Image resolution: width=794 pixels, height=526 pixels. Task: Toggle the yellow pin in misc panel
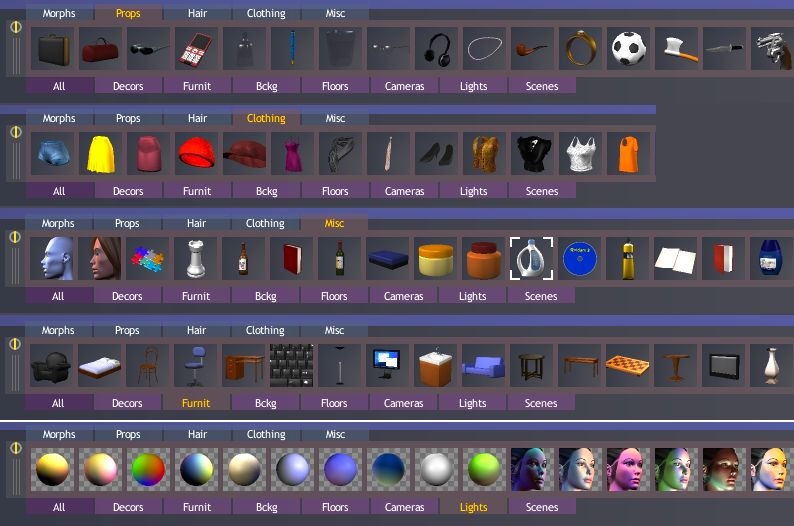(15, 236)
